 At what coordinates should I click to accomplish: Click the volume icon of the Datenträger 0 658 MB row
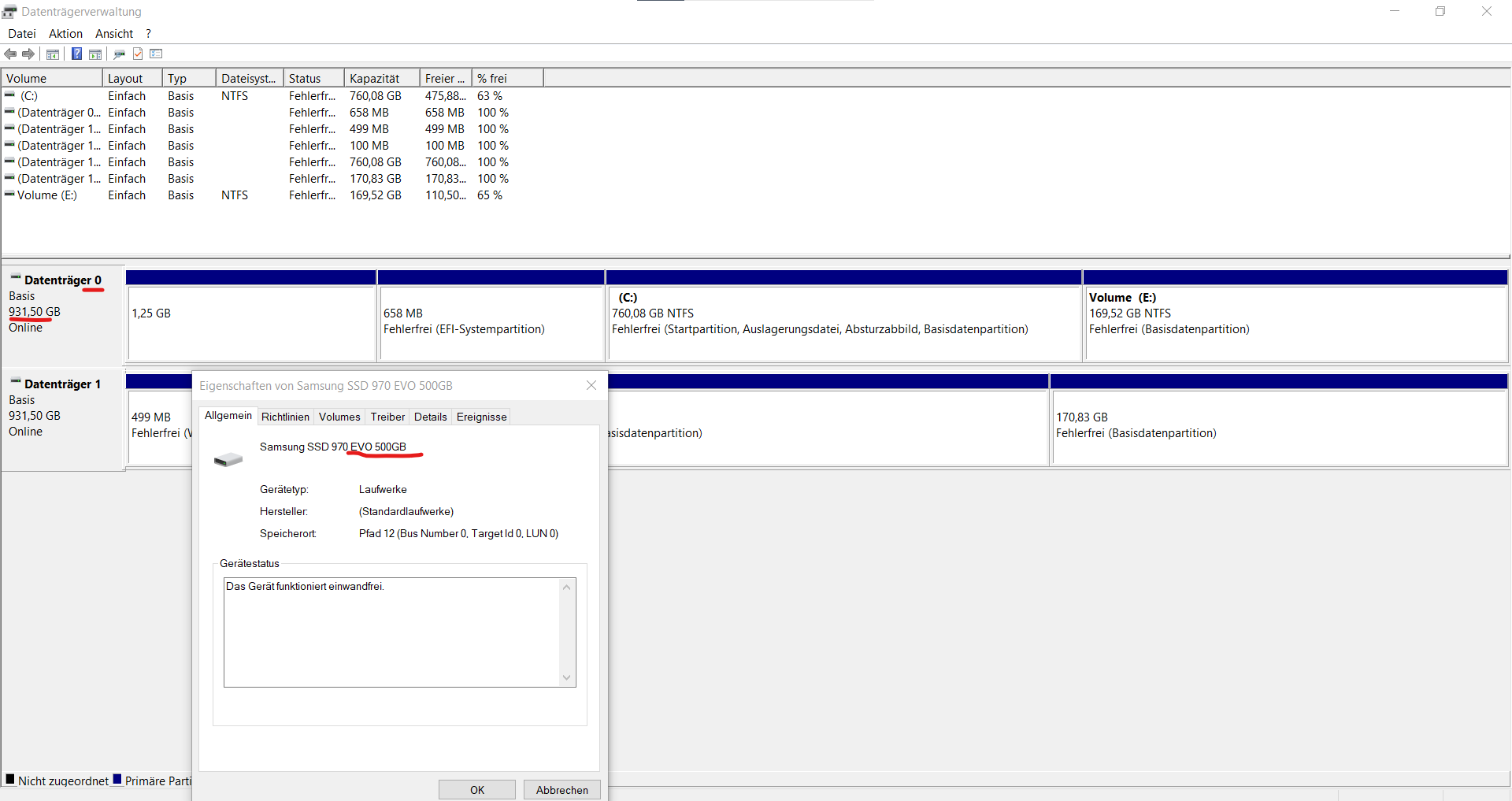[9, 112]
